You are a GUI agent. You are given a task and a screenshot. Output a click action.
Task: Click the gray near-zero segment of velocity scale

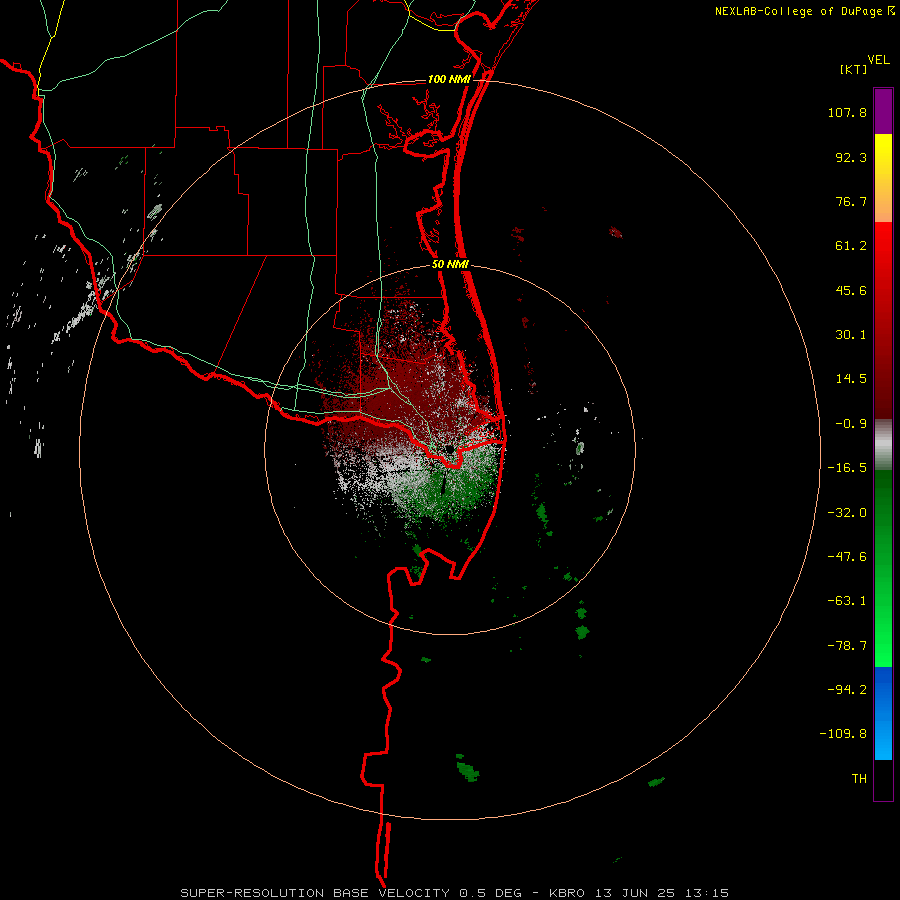pos(883,445)
